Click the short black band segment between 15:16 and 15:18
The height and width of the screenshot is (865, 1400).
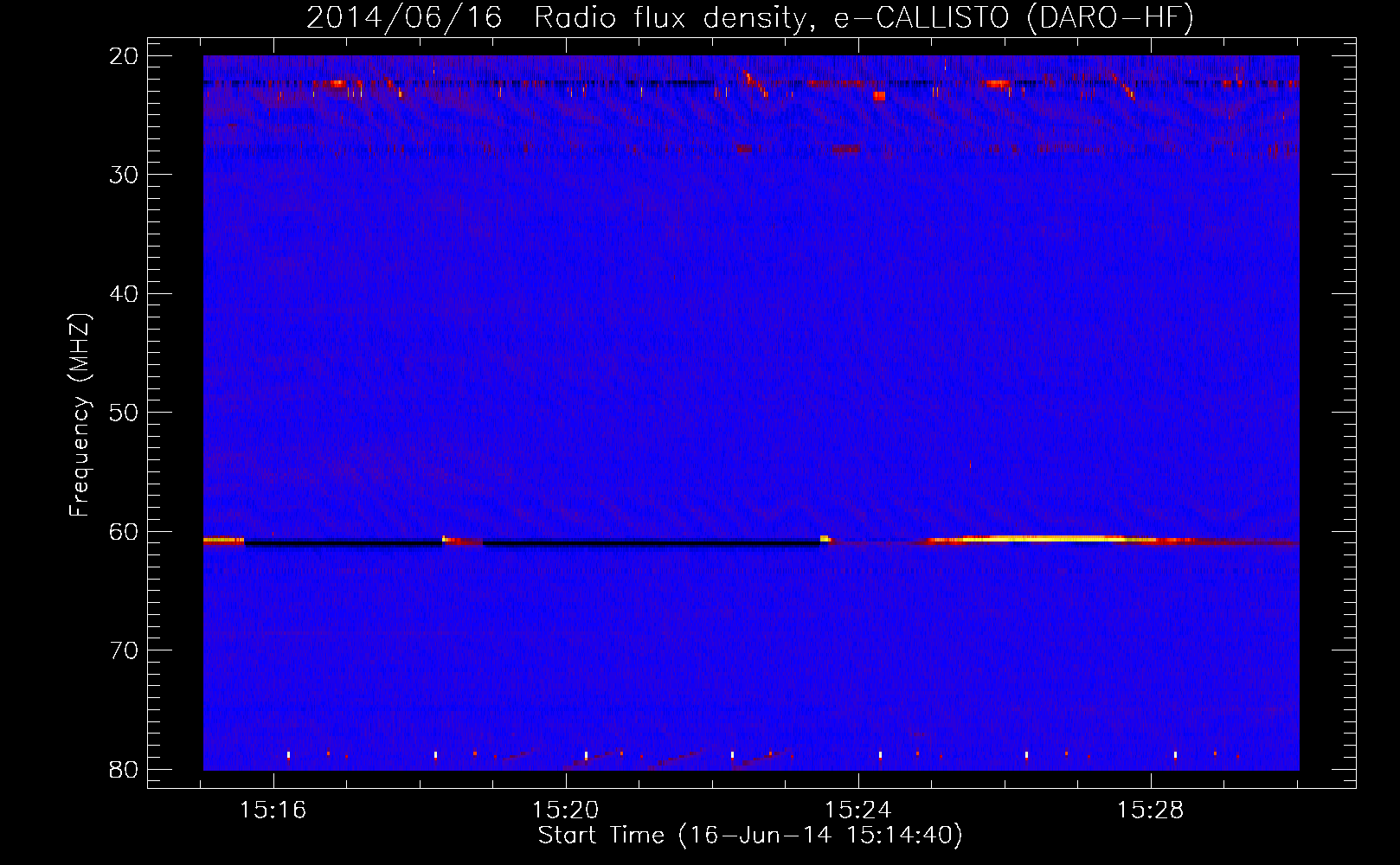[344, 543]
